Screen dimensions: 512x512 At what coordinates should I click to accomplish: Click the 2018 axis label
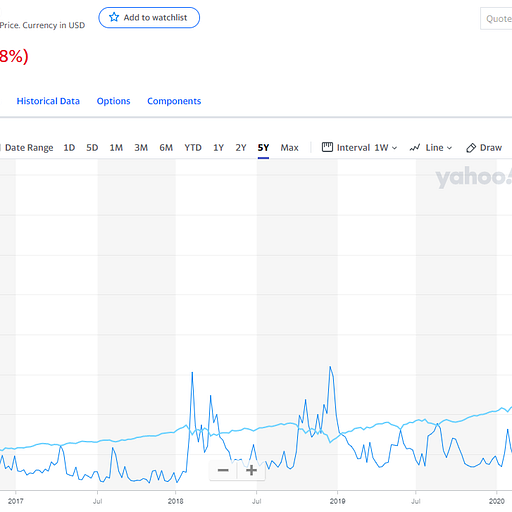coord(175,501)
